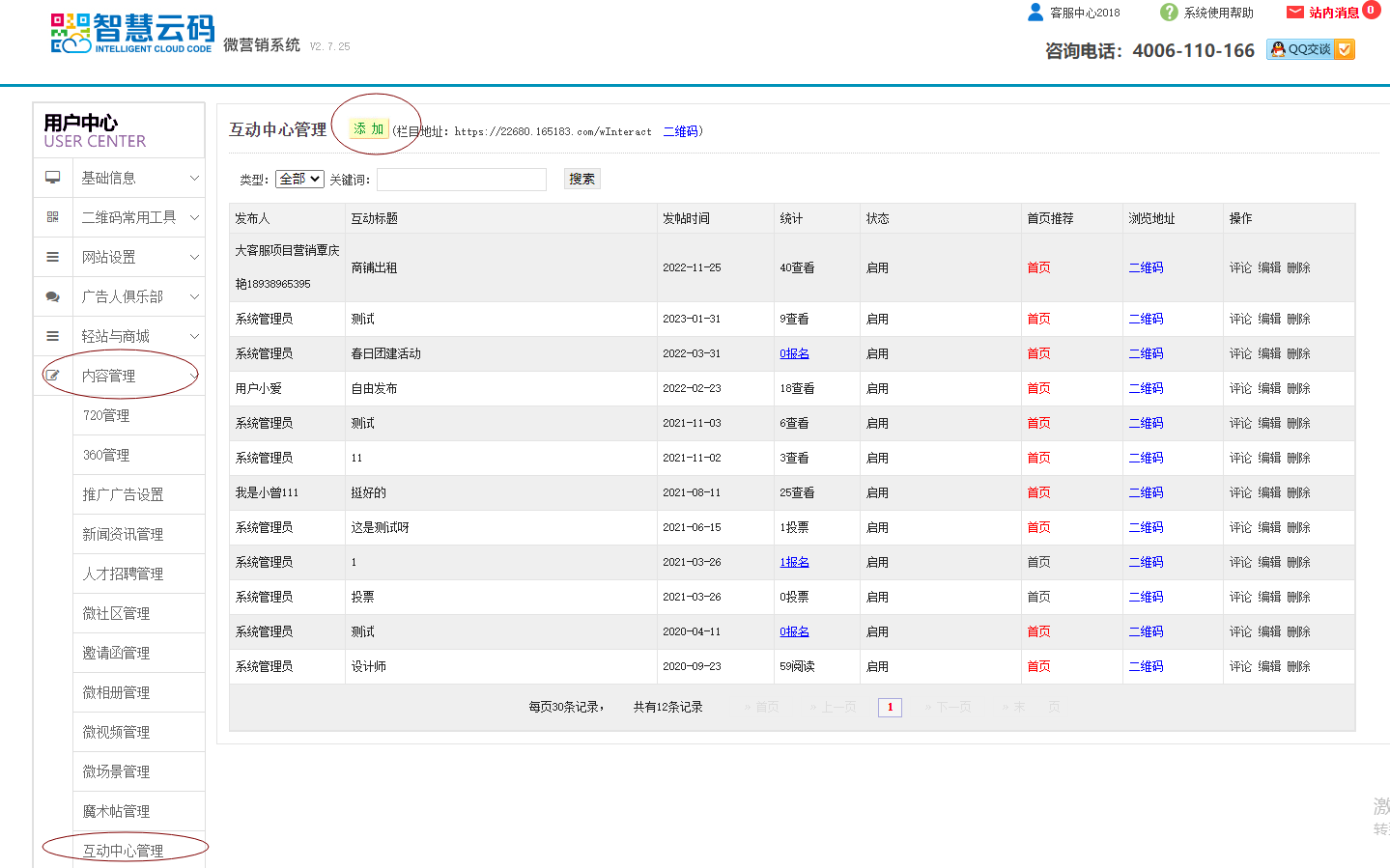This screenshot has height=868, width=1390.
Task: Click the 智慧云码 logo
Action: 131,33
